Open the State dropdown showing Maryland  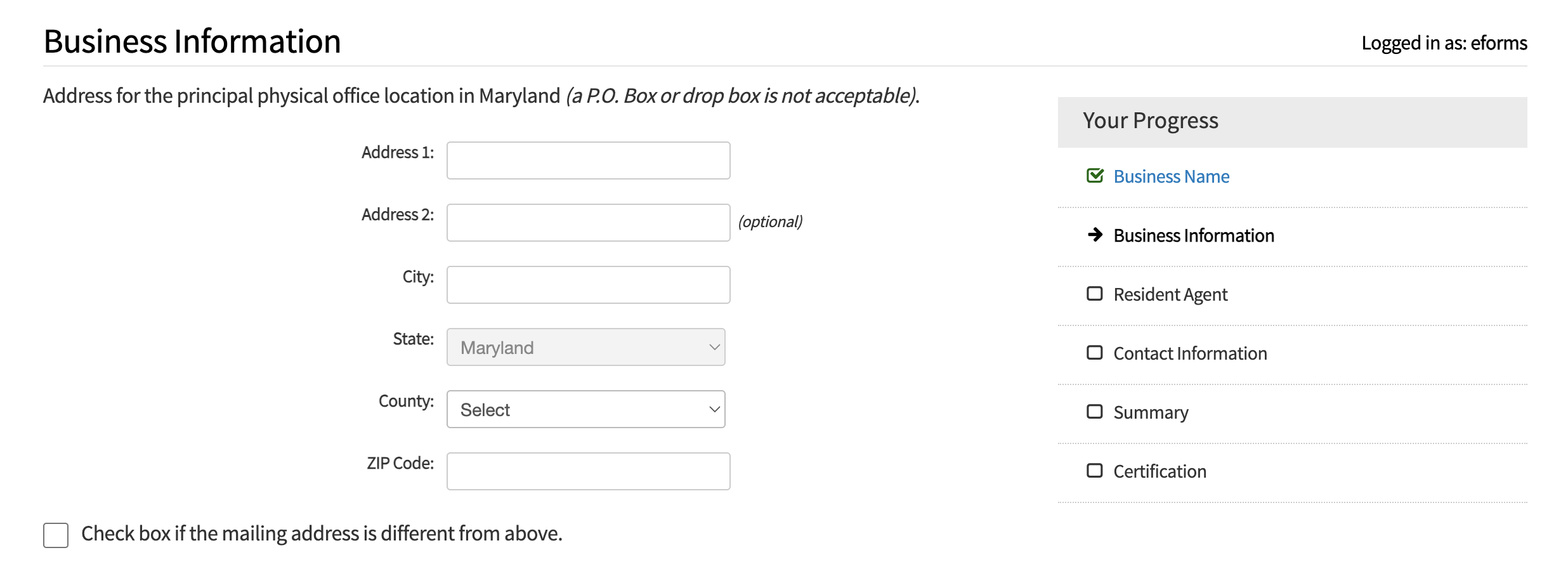point(586,347)
